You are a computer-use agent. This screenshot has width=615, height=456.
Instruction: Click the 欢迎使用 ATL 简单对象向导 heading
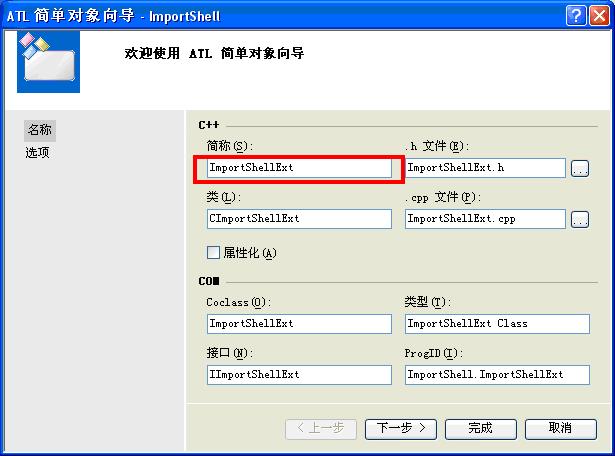[x=214, y=53]
